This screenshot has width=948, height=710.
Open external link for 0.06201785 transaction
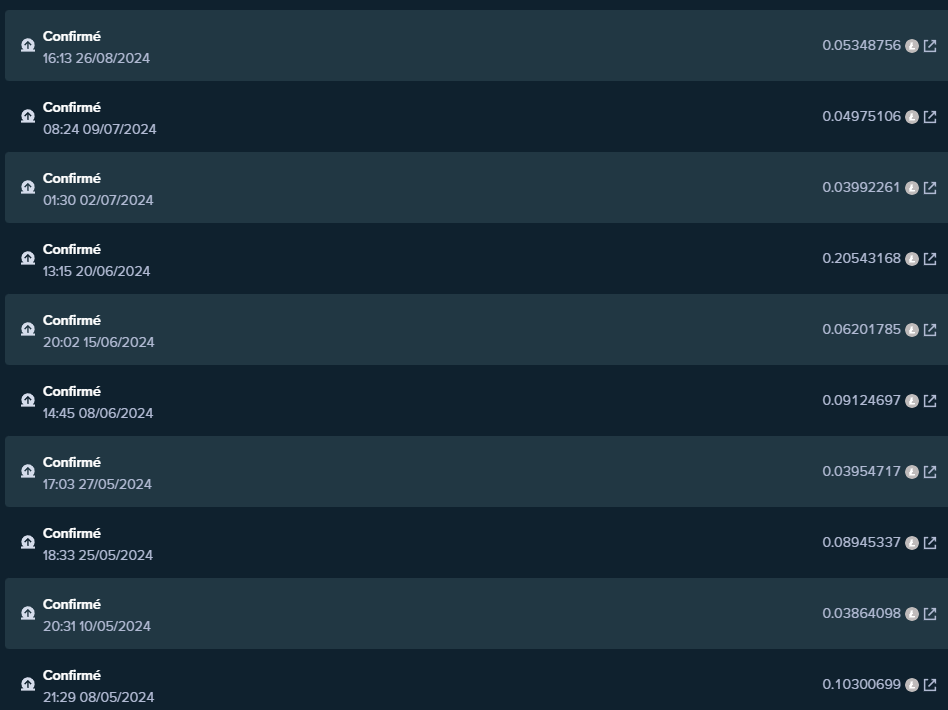(930, 330)
